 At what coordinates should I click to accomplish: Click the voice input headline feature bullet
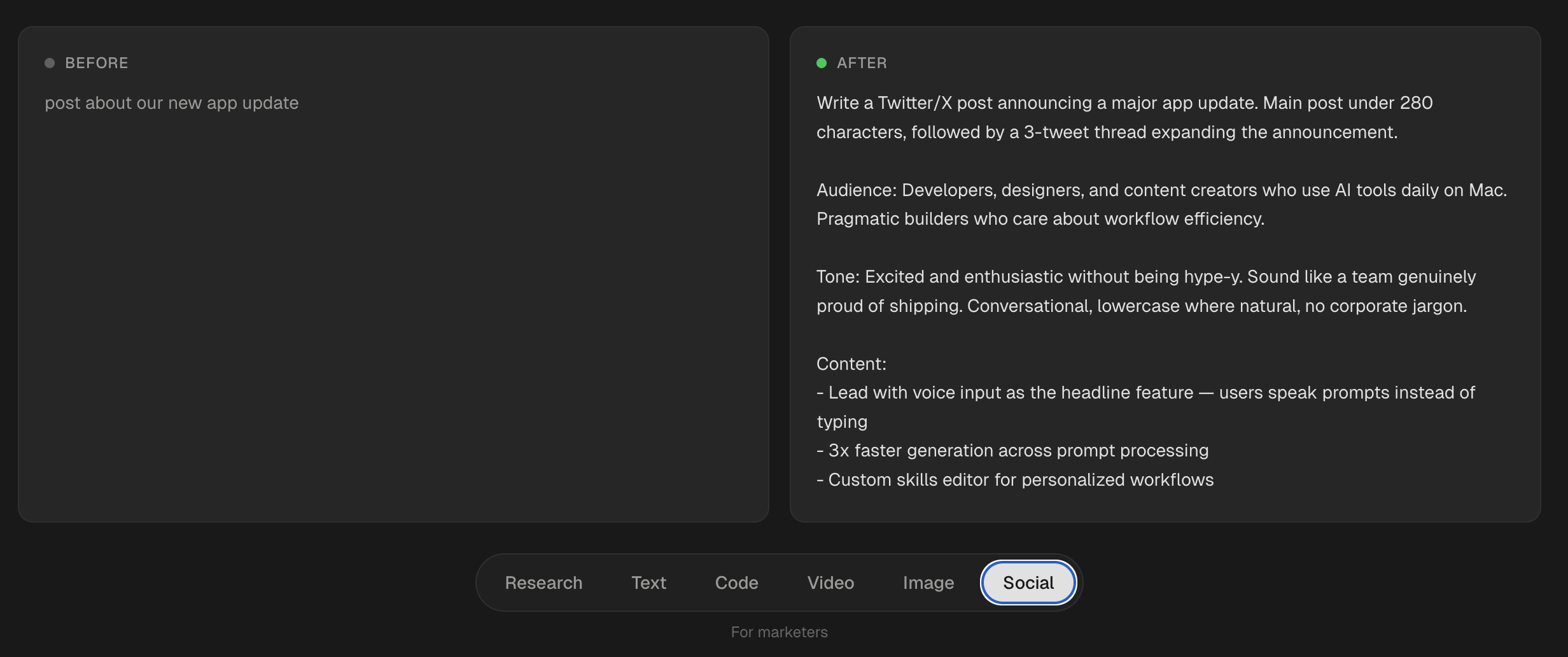point(1145,393)
